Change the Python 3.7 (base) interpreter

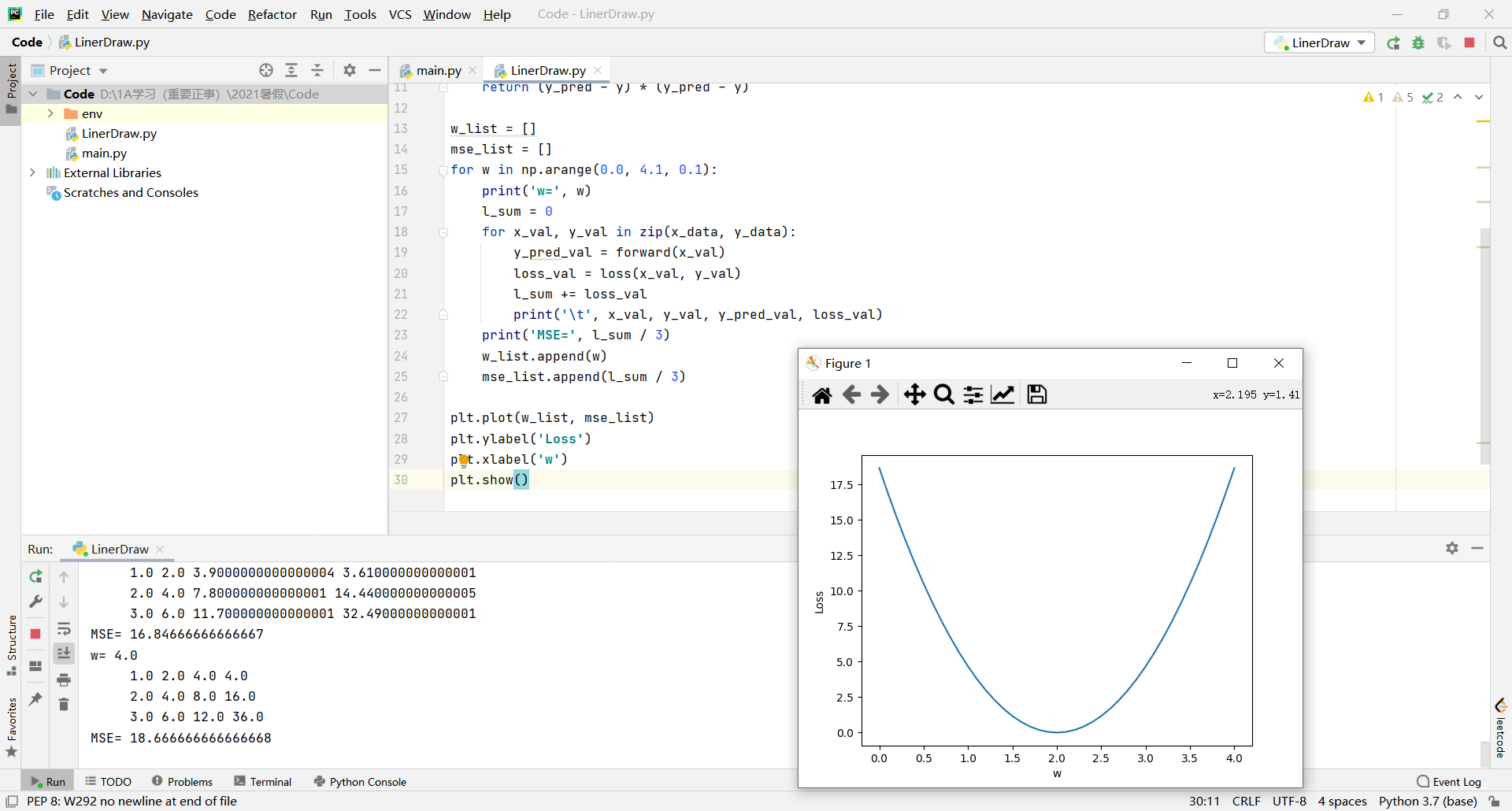point(1428,801)
